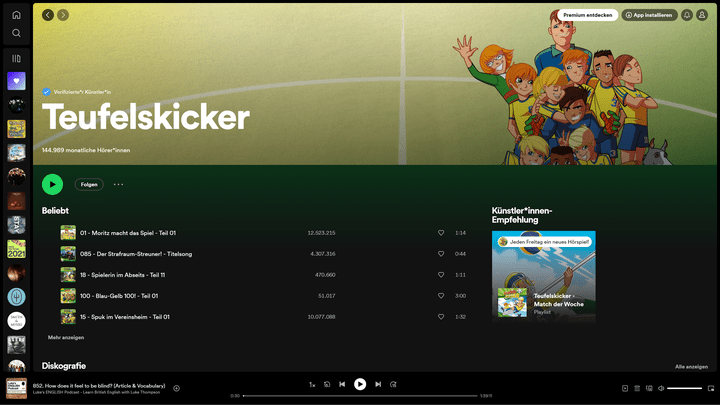Click the playback progress bar
The image size is (720, 405).
tap(360, 396)
